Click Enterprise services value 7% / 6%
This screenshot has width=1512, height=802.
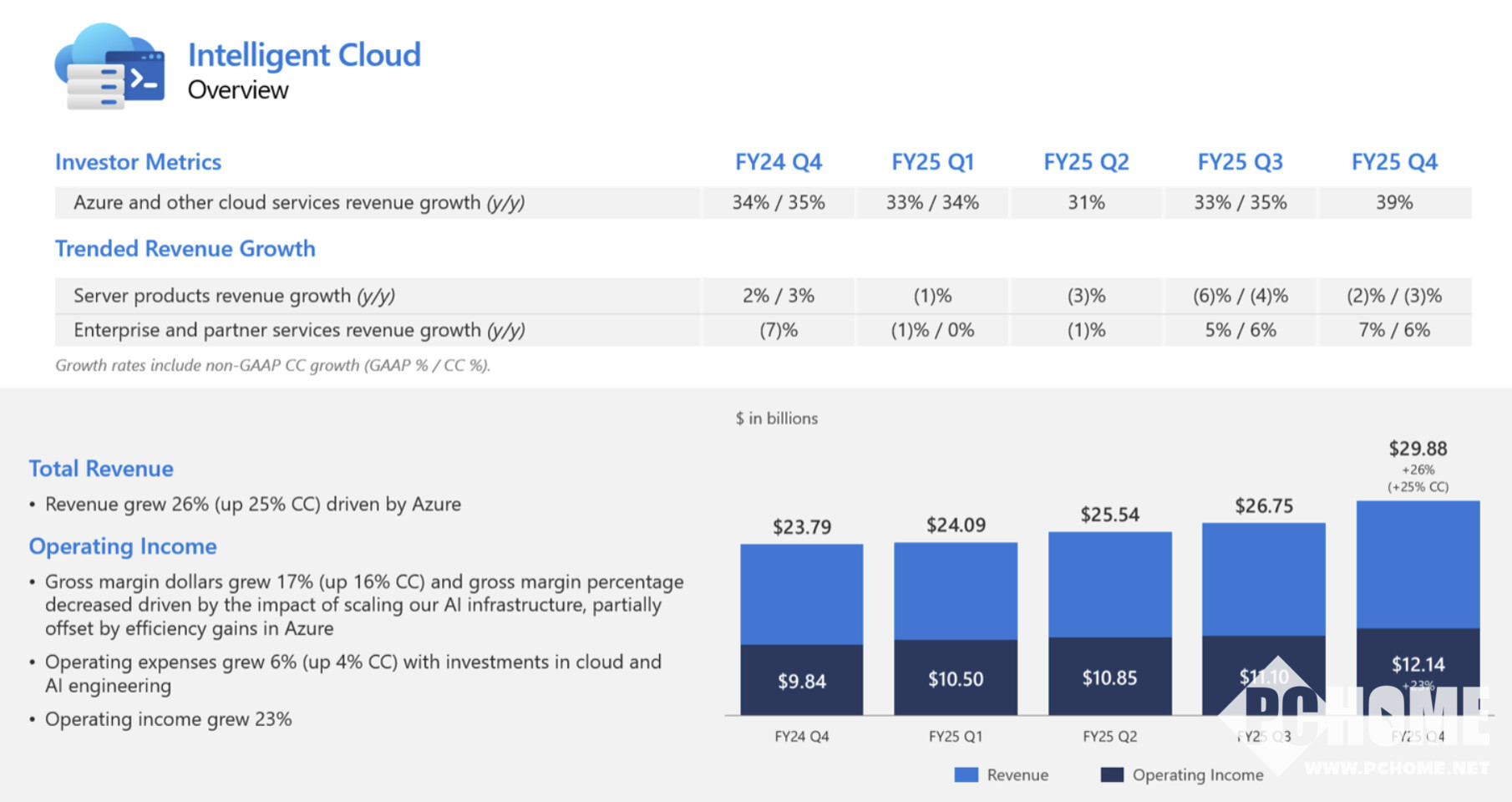coord(1394,330)
